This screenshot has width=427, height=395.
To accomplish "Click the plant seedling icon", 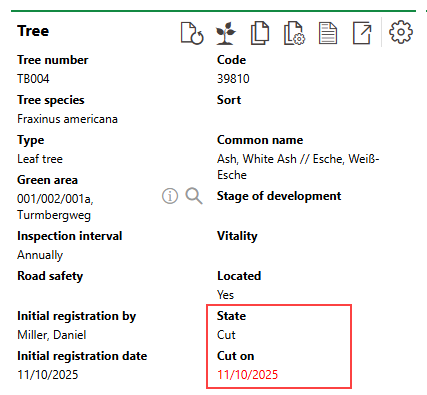I will [x=226, y=33].
